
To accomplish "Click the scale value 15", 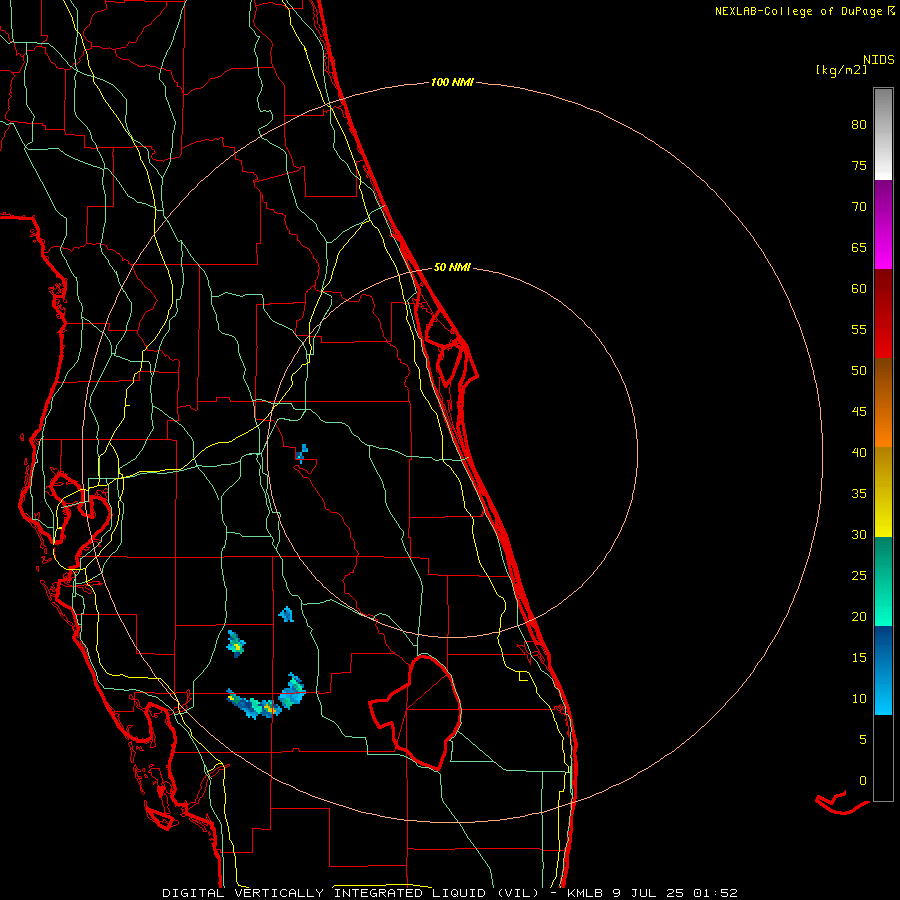I will (x=859, y=658).
